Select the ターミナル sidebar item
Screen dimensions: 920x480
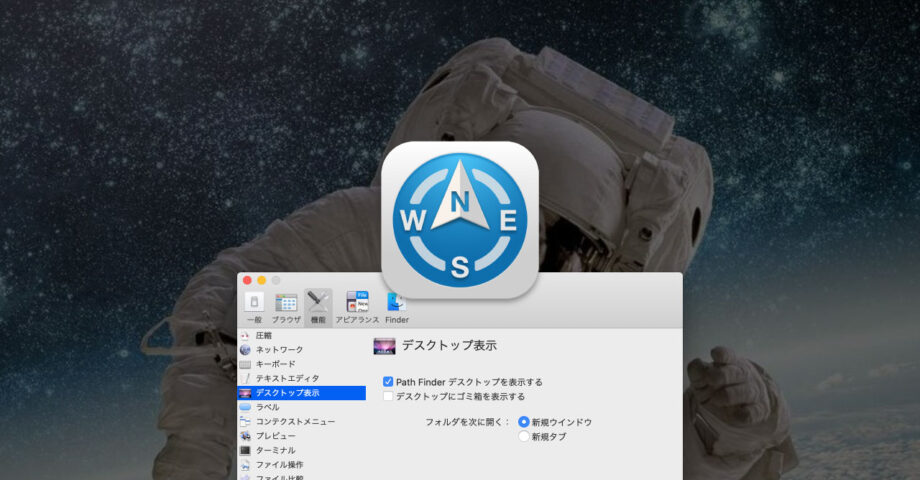[302, 451]
